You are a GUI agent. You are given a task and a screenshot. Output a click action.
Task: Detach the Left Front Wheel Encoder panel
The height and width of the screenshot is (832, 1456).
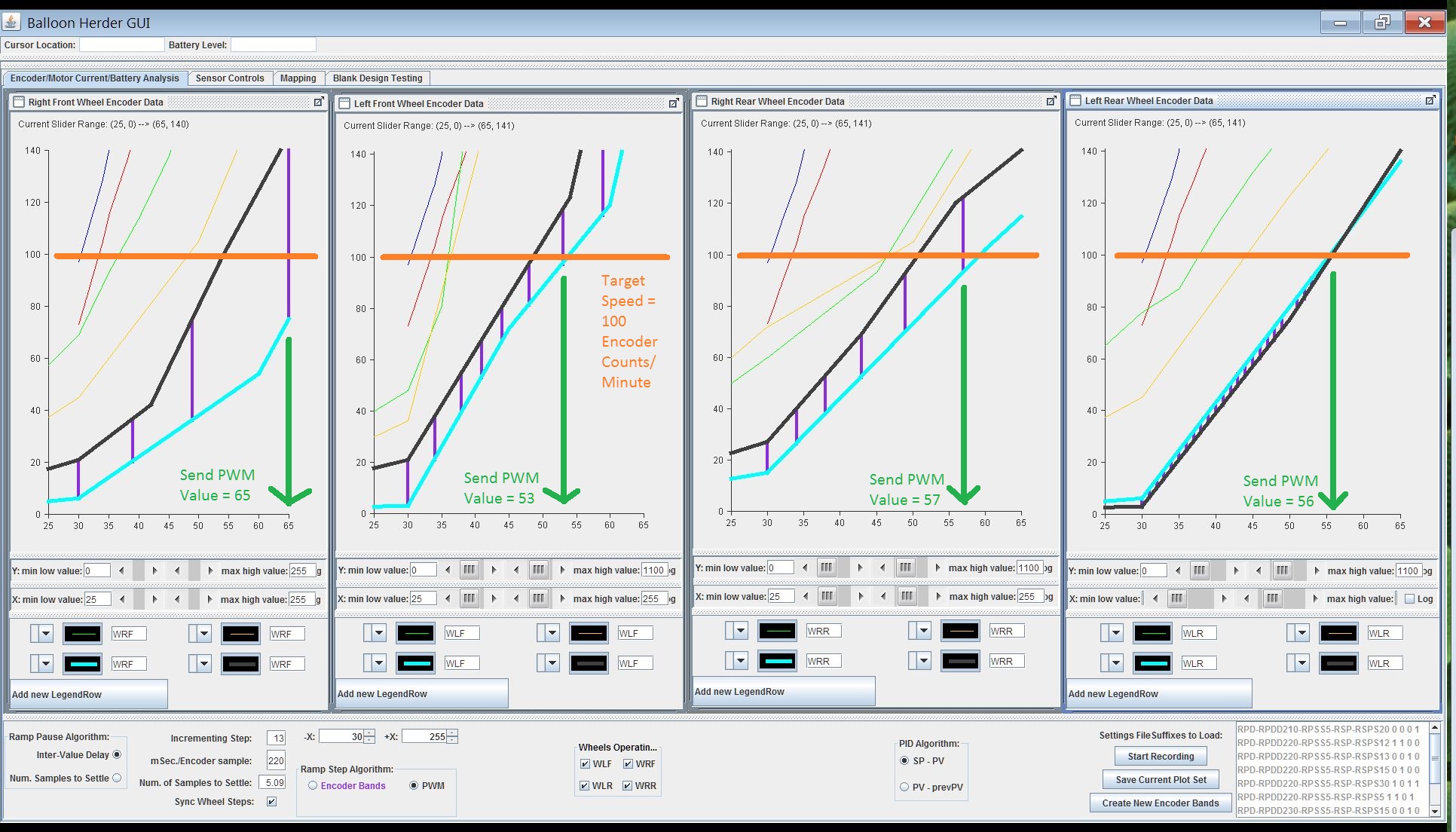pyautogui.click(x=674, y=103)
